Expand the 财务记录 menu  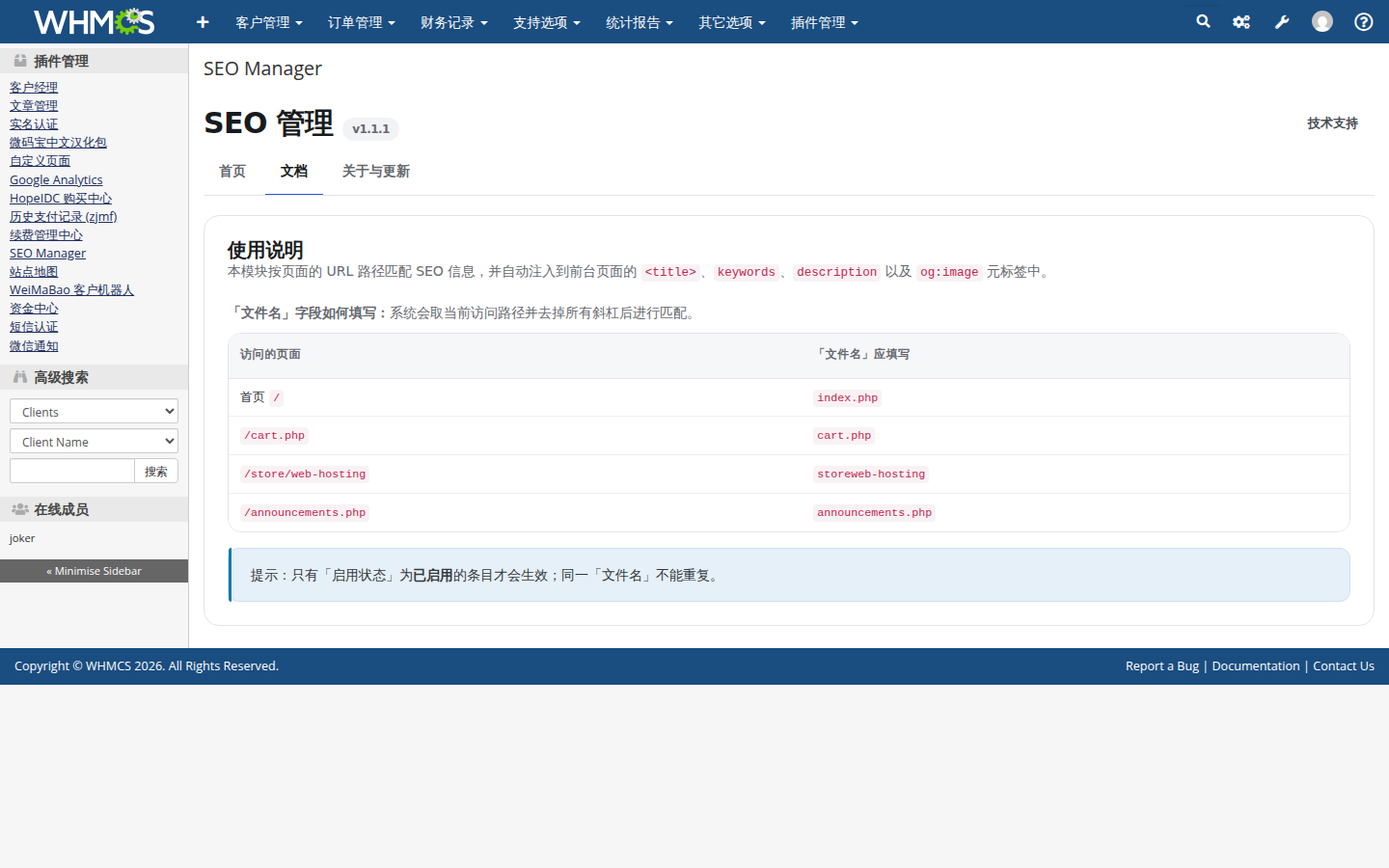454,22
